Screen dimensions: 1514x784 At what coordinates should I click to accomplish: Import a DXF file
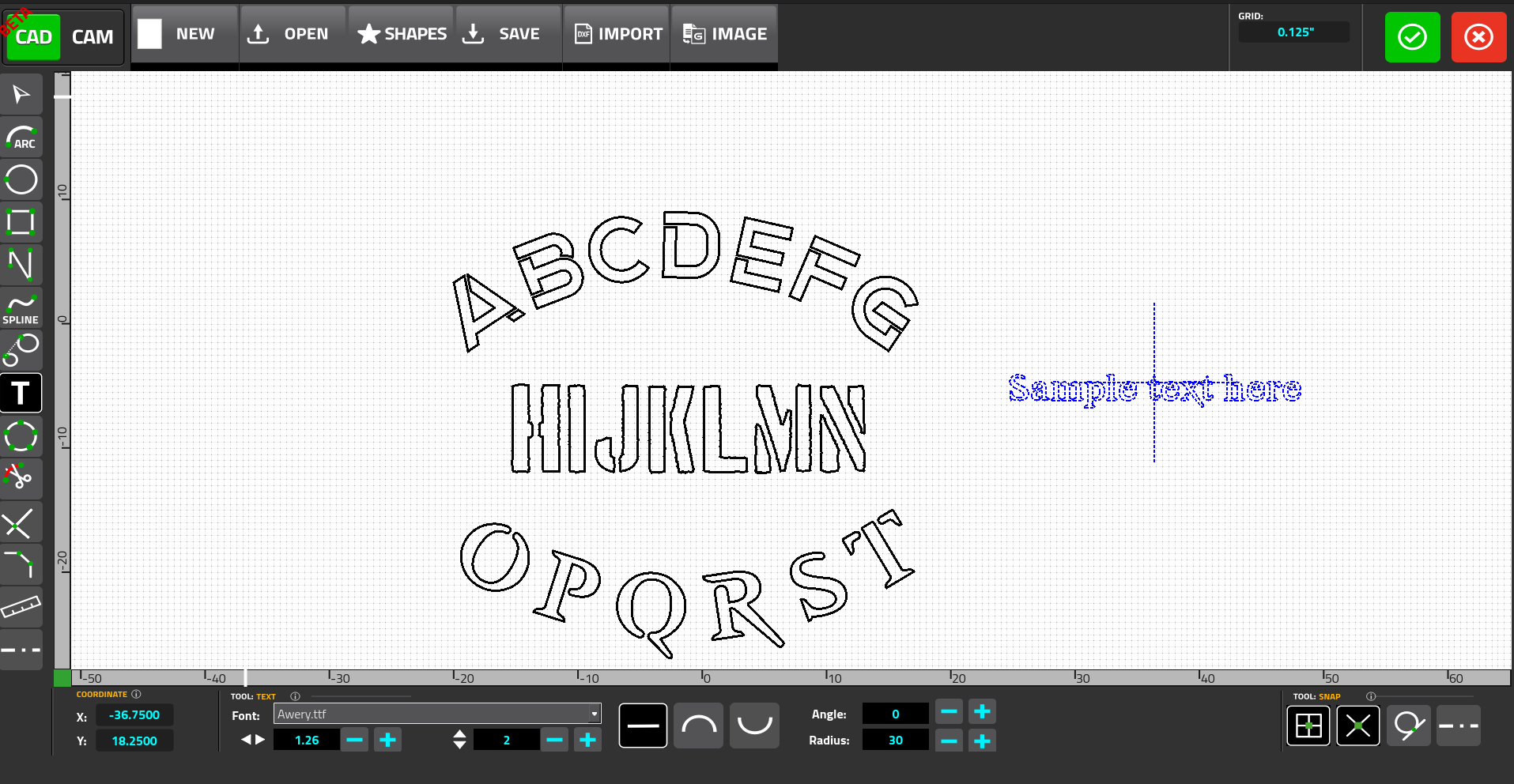click(x=616, y=33)
